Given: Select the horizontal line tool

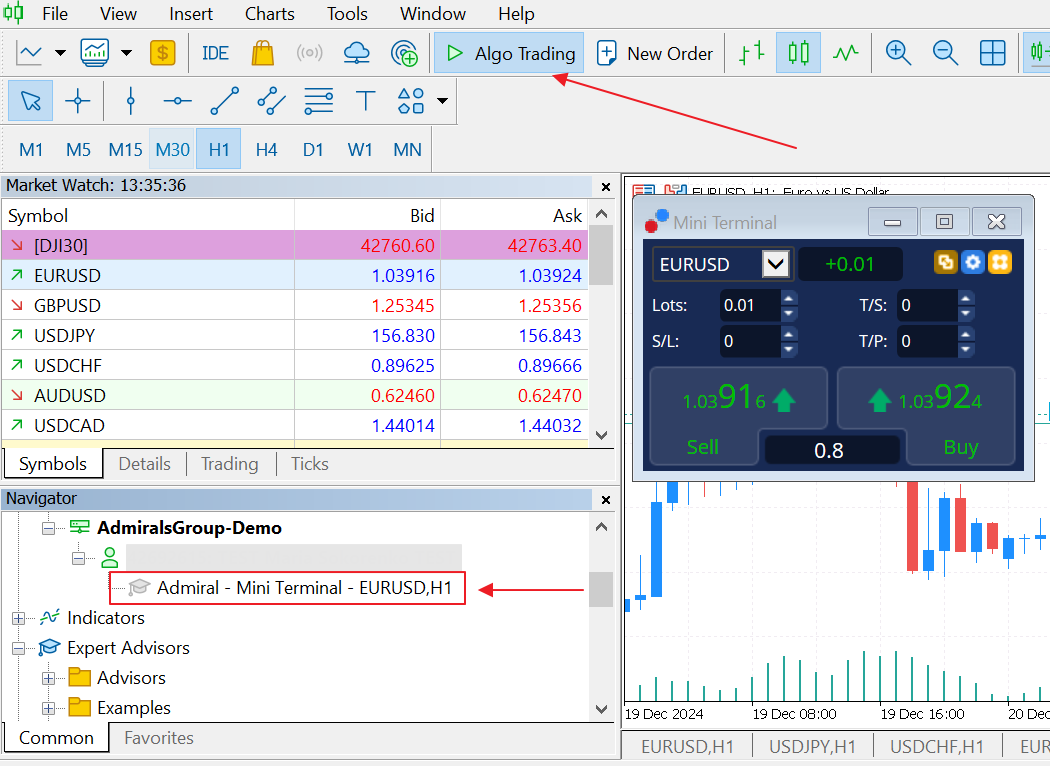Looking at the screenshot, I should 177,101.
